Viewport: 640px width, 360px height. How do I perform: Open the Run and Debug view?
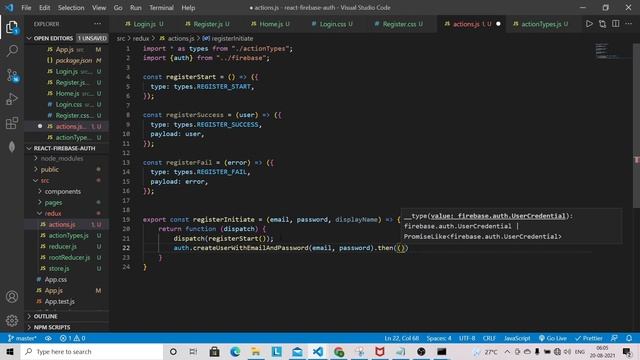12,99
